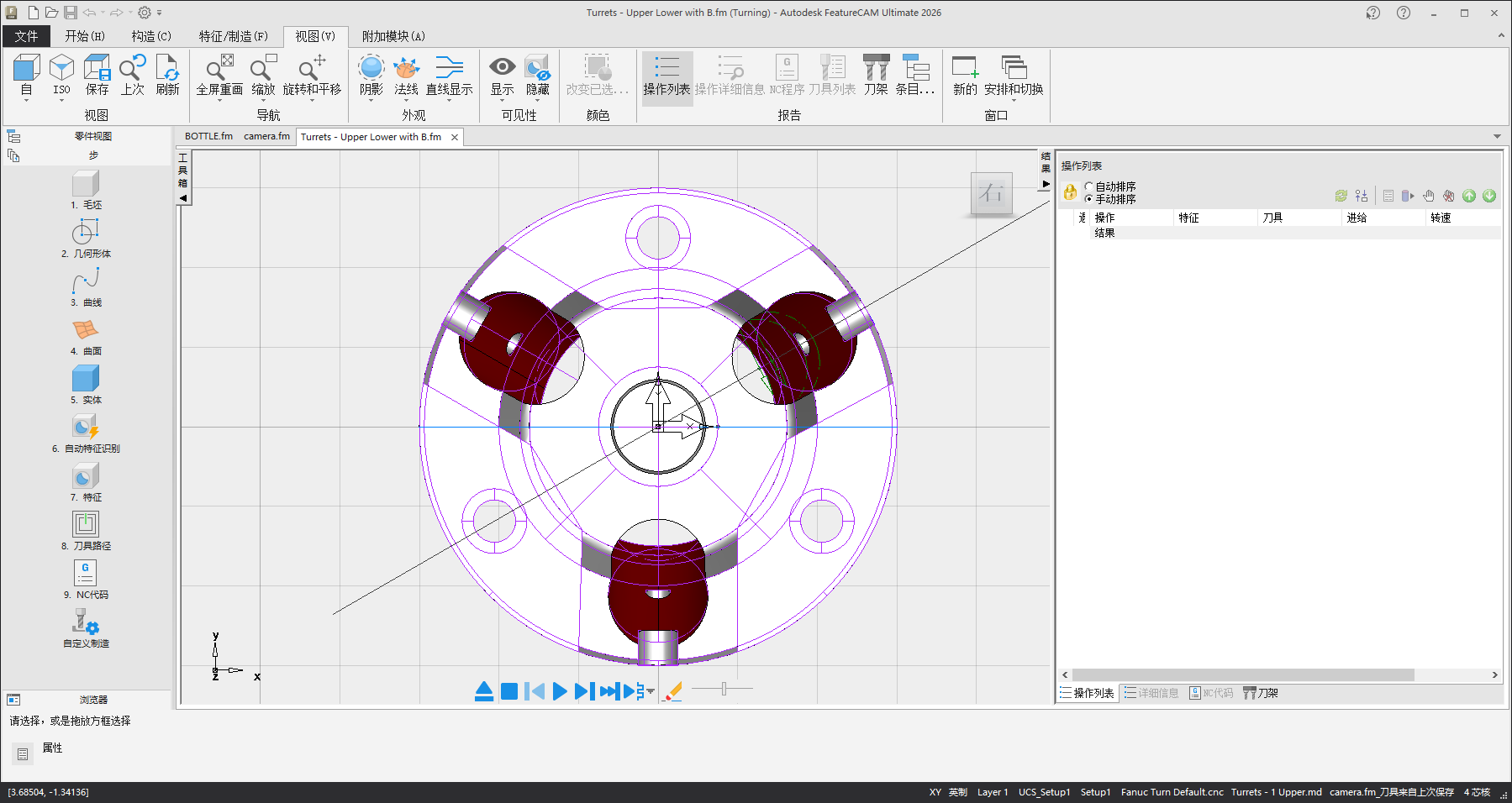The height and width of the screenshot is (803, 1512).
Task: Click the ISO view icon
Action: [61, 69]
